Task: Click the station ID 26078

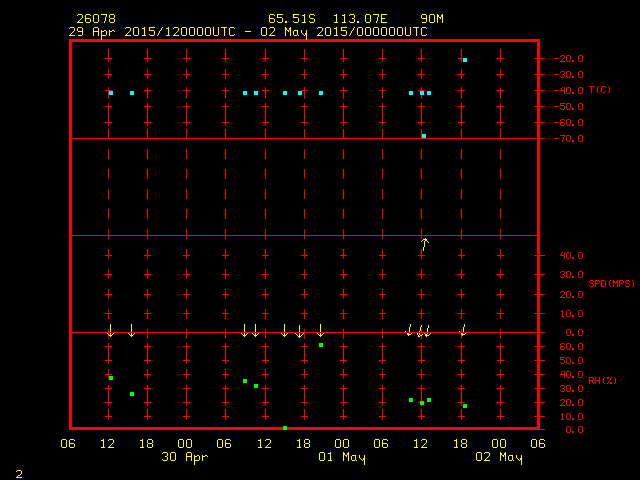Action: (x=94, y=19)
